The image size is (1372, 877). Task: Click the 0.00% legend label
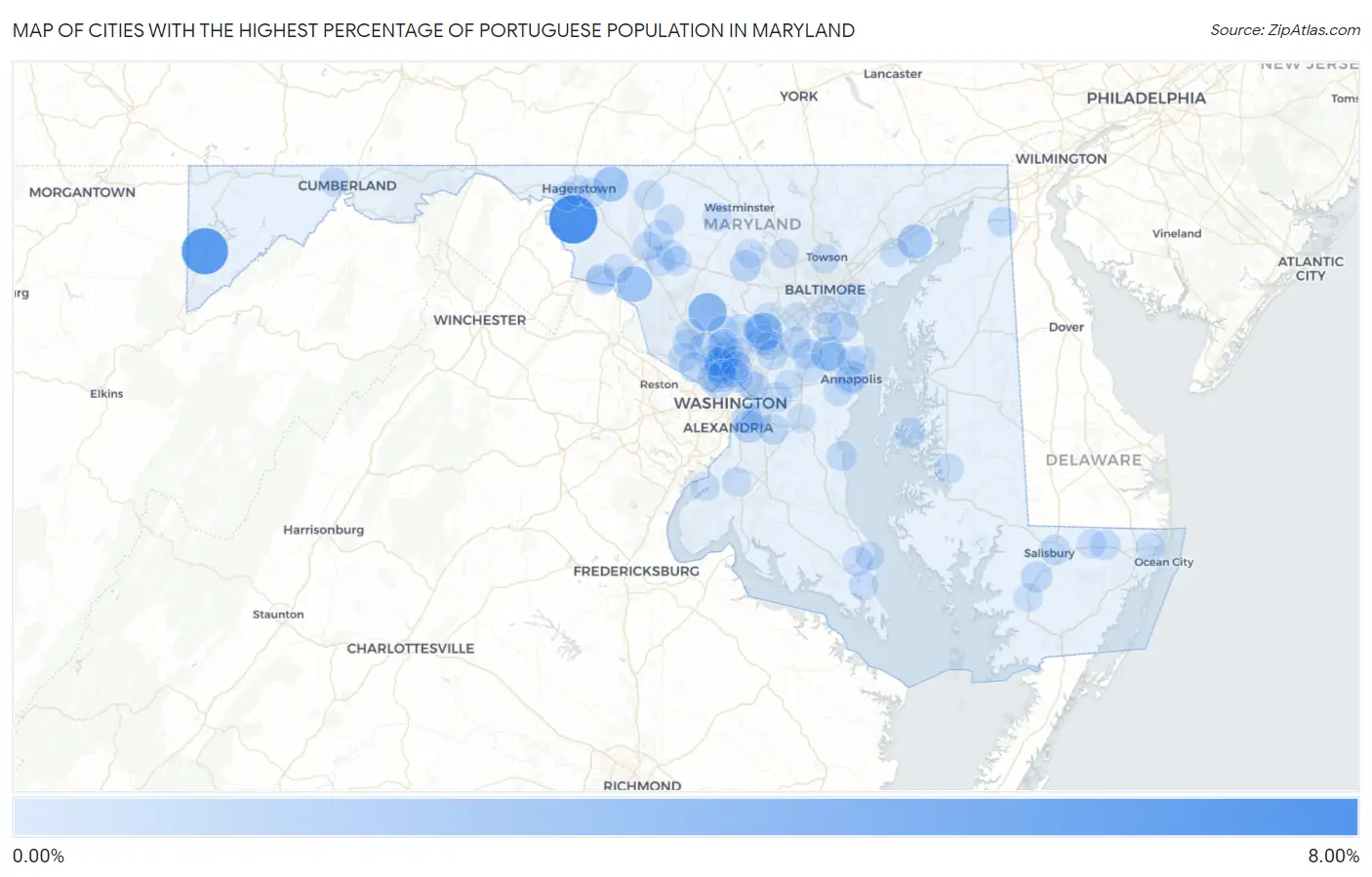[x=38, y=857]
